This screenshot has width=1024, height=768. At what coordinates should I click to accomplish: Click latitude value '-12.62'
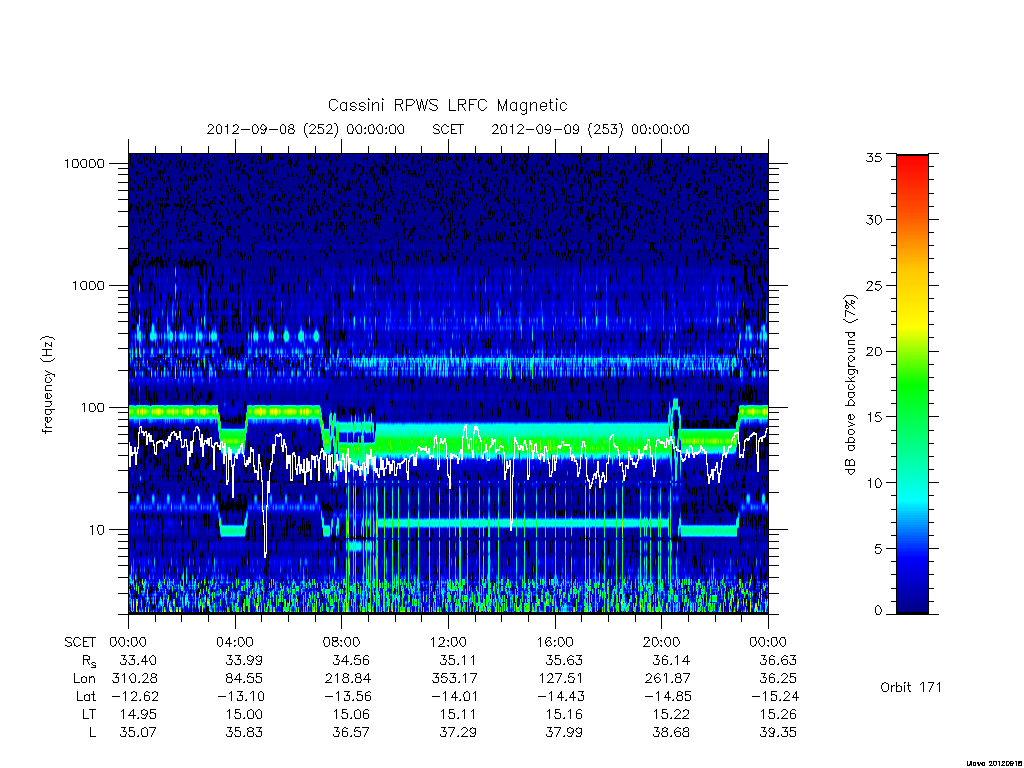tap(135, 697)
